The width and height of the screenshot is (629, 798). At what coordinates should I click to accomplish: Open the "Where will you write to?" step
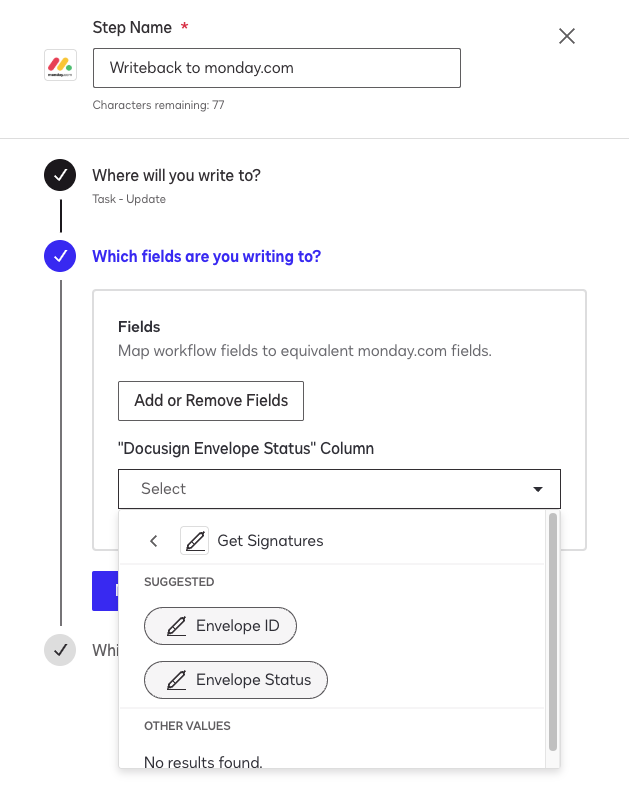point(176,175)
